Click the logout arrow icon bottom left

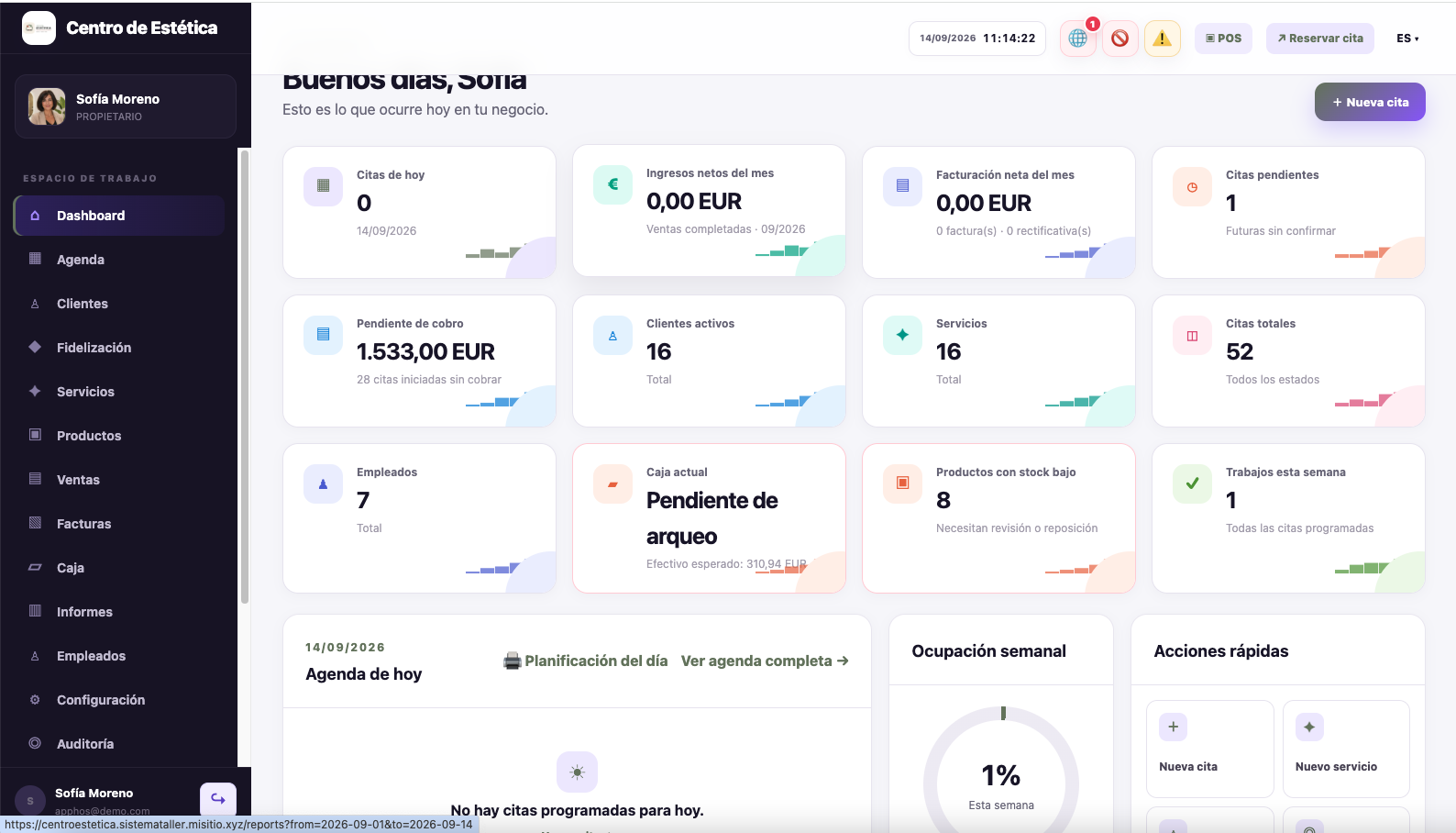point(218,799)
